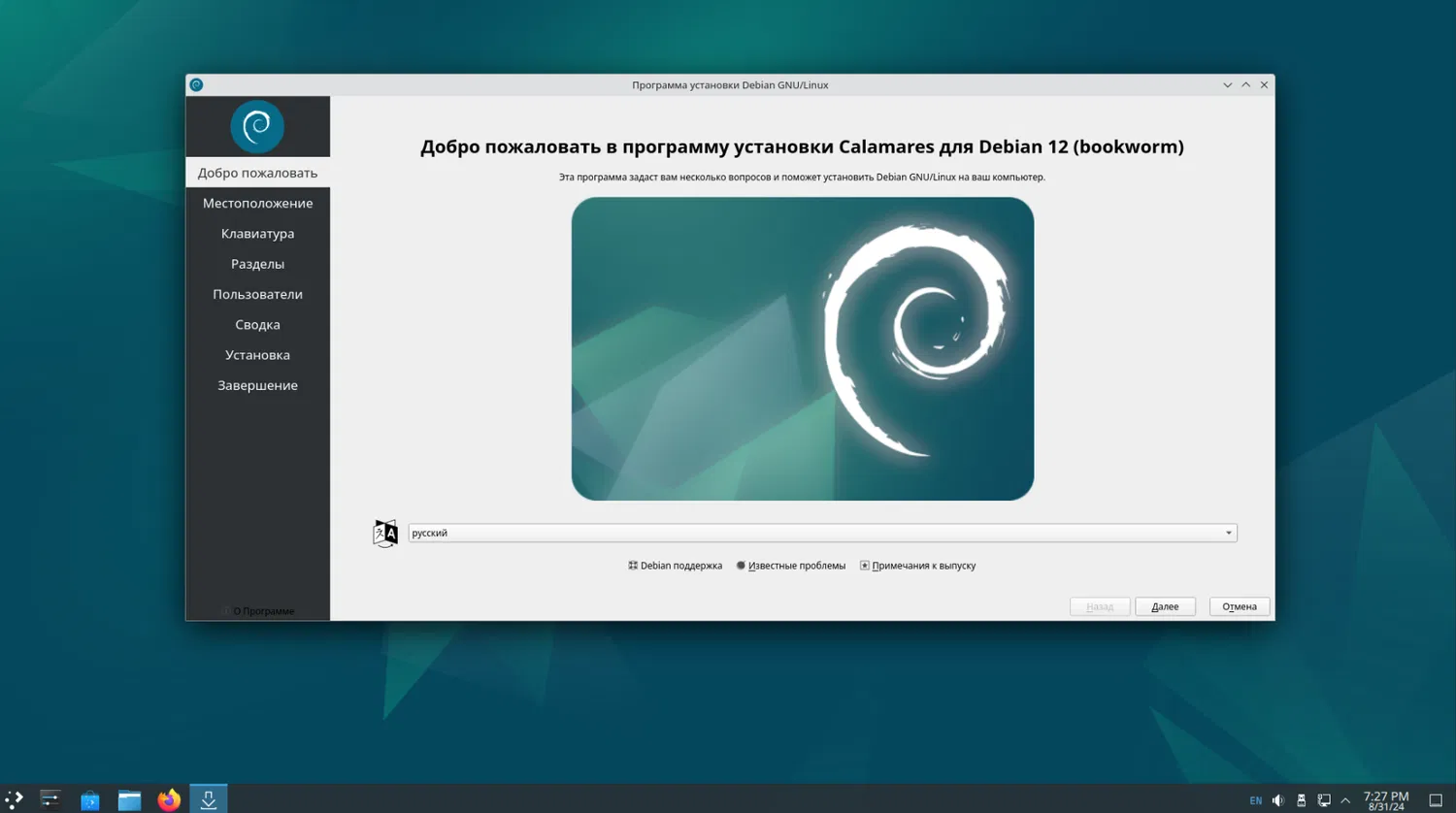
Task: Open the Известные проблемы link
Action: 790,566
